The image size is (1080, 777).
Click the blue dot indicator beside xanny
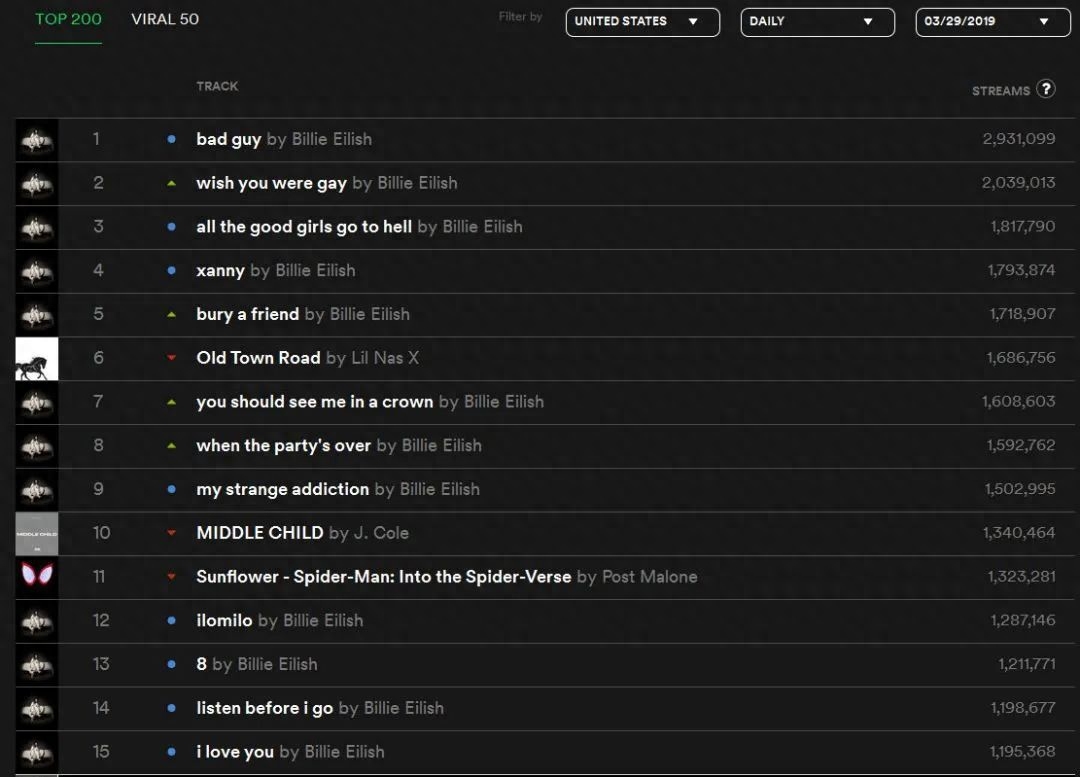[172, 271]
